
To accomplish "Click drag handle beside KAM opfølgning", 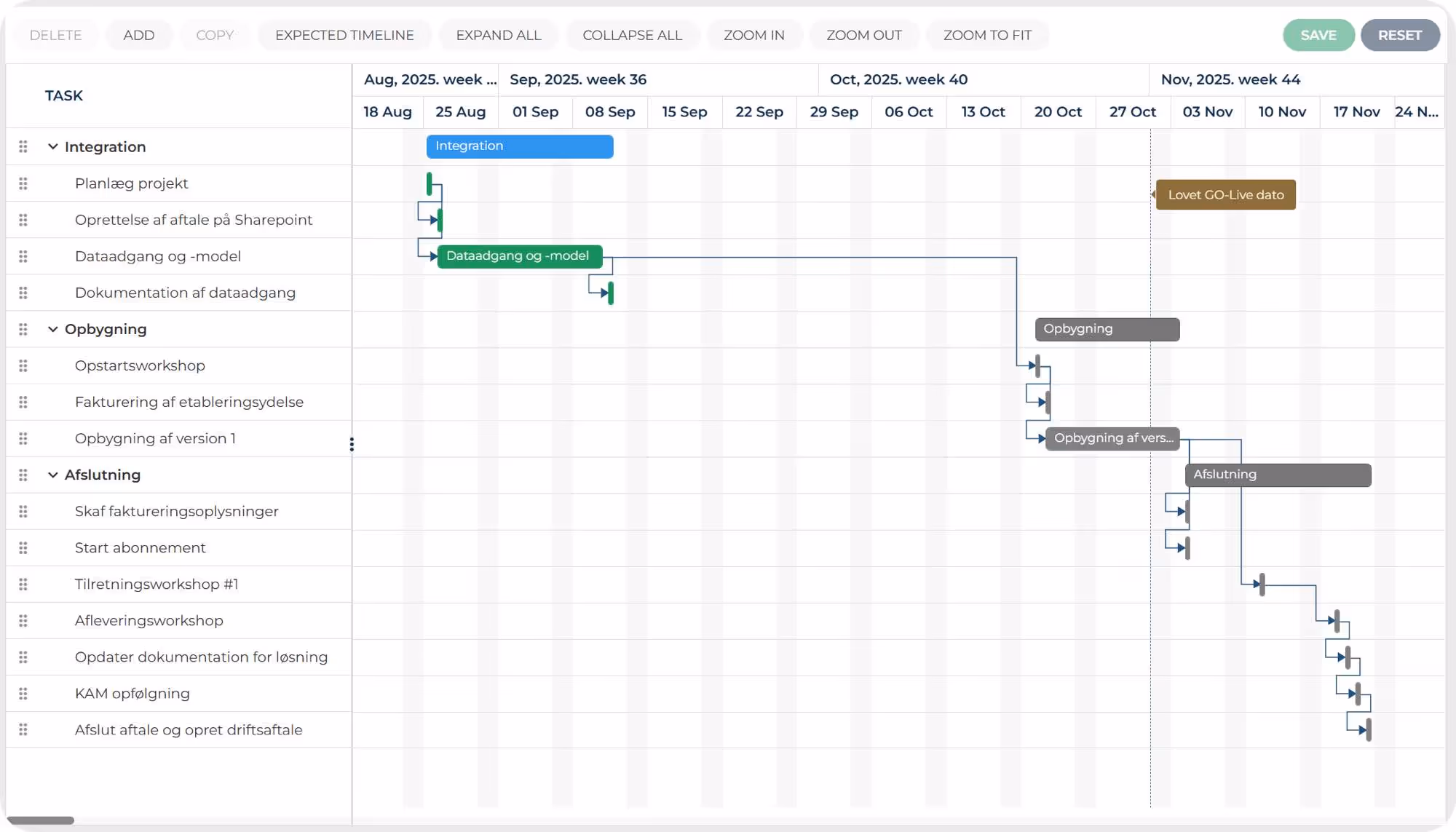I will pos(23,693).
